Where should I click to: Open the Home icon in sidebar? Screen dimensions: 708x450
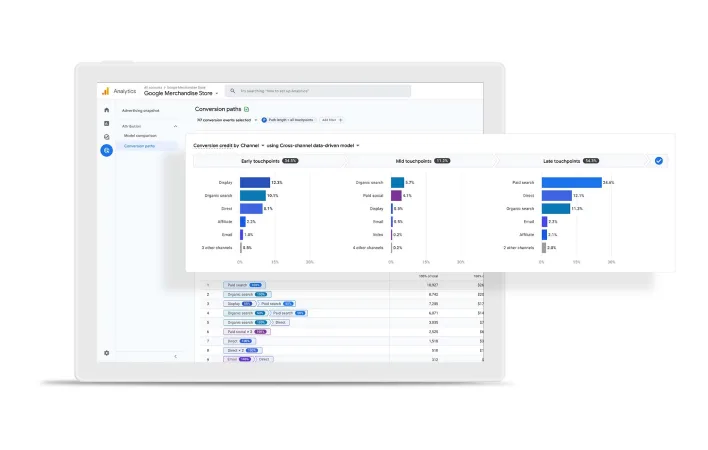point(107,110)
